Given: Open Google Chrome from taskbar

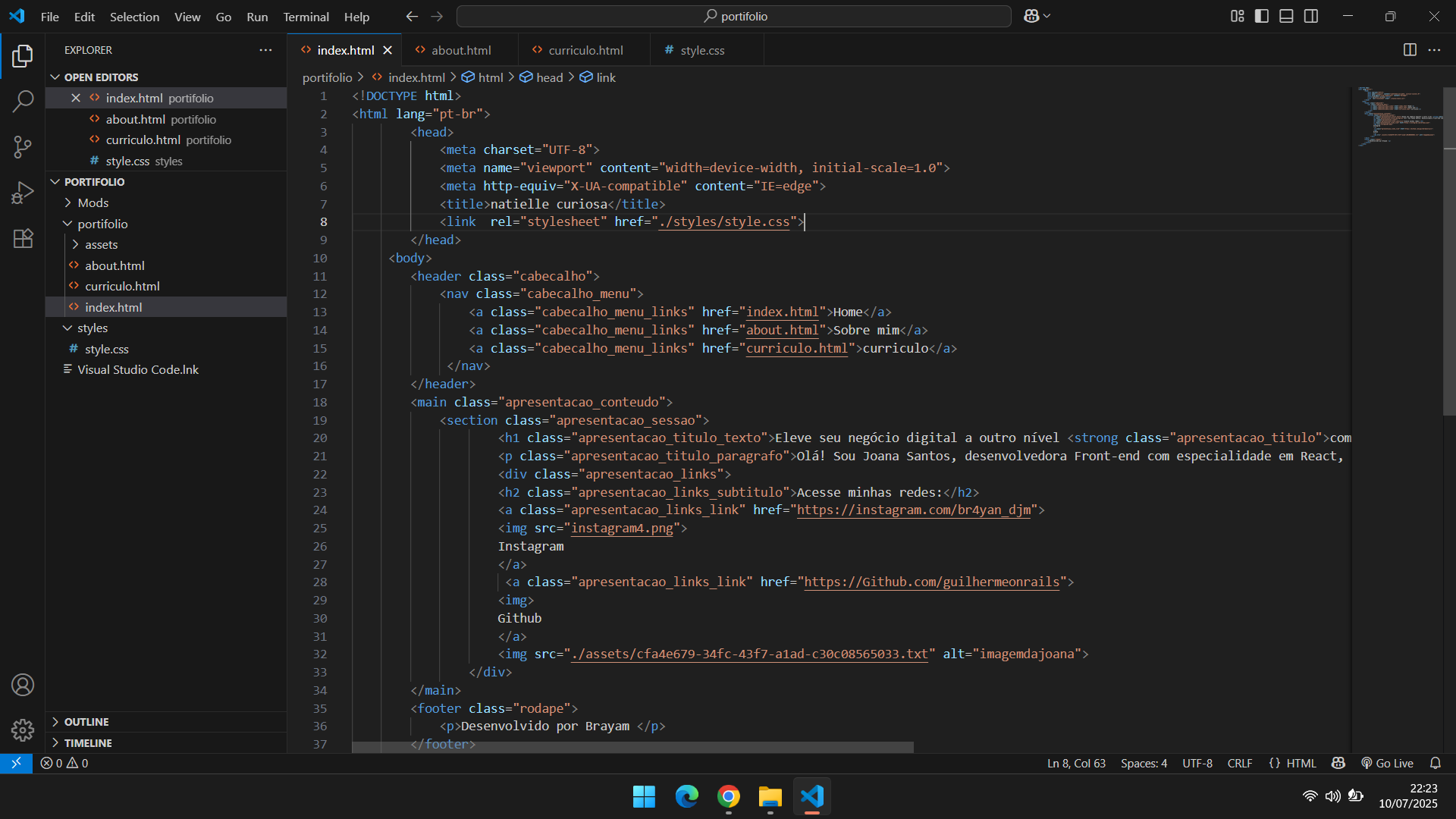Looking at the screenshot, I should point(728,796).
